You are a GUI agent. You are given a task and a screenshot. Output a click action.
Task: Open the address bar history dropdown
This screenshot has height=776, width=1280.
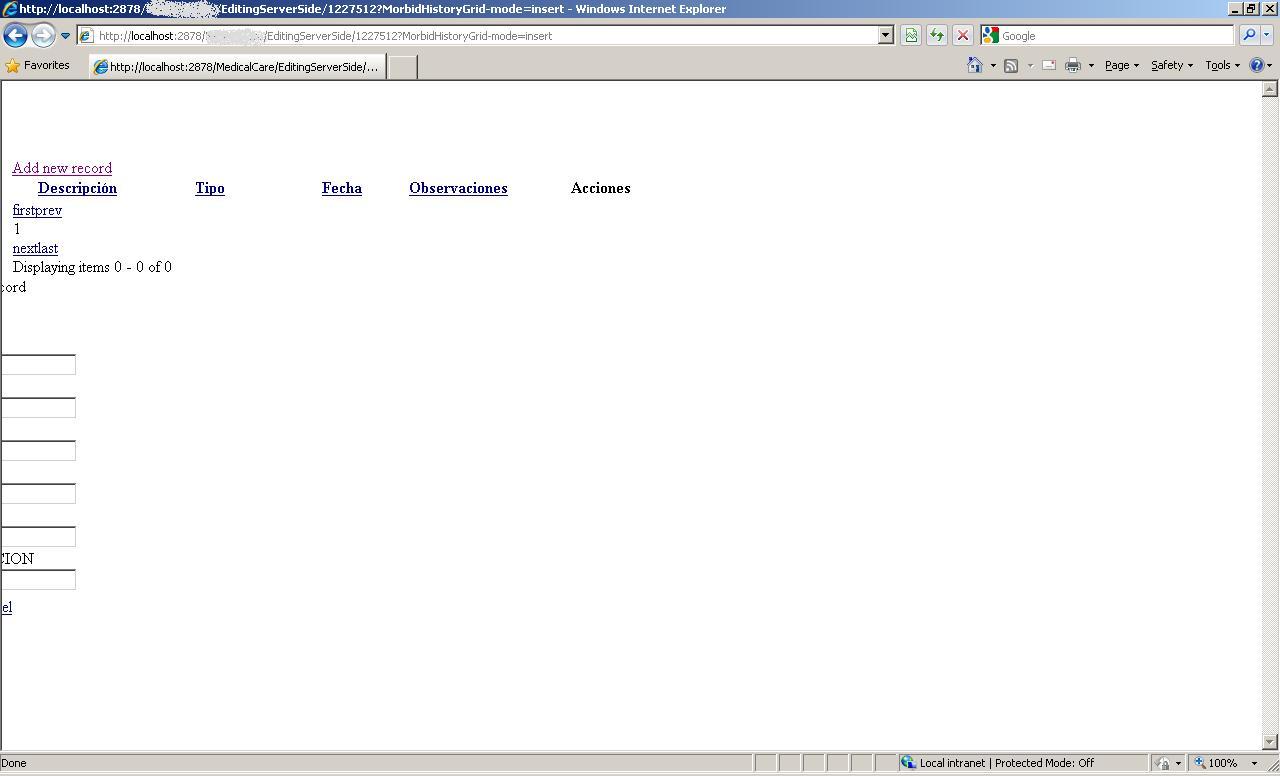(885, 35)
